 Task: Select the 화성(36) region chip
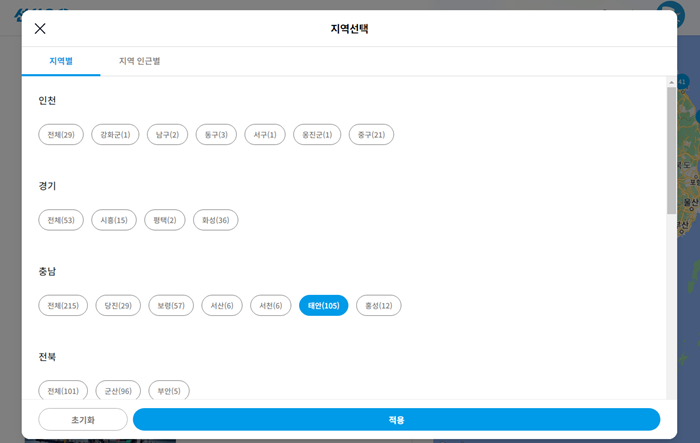pyautogui.click(x=216, y=220)
